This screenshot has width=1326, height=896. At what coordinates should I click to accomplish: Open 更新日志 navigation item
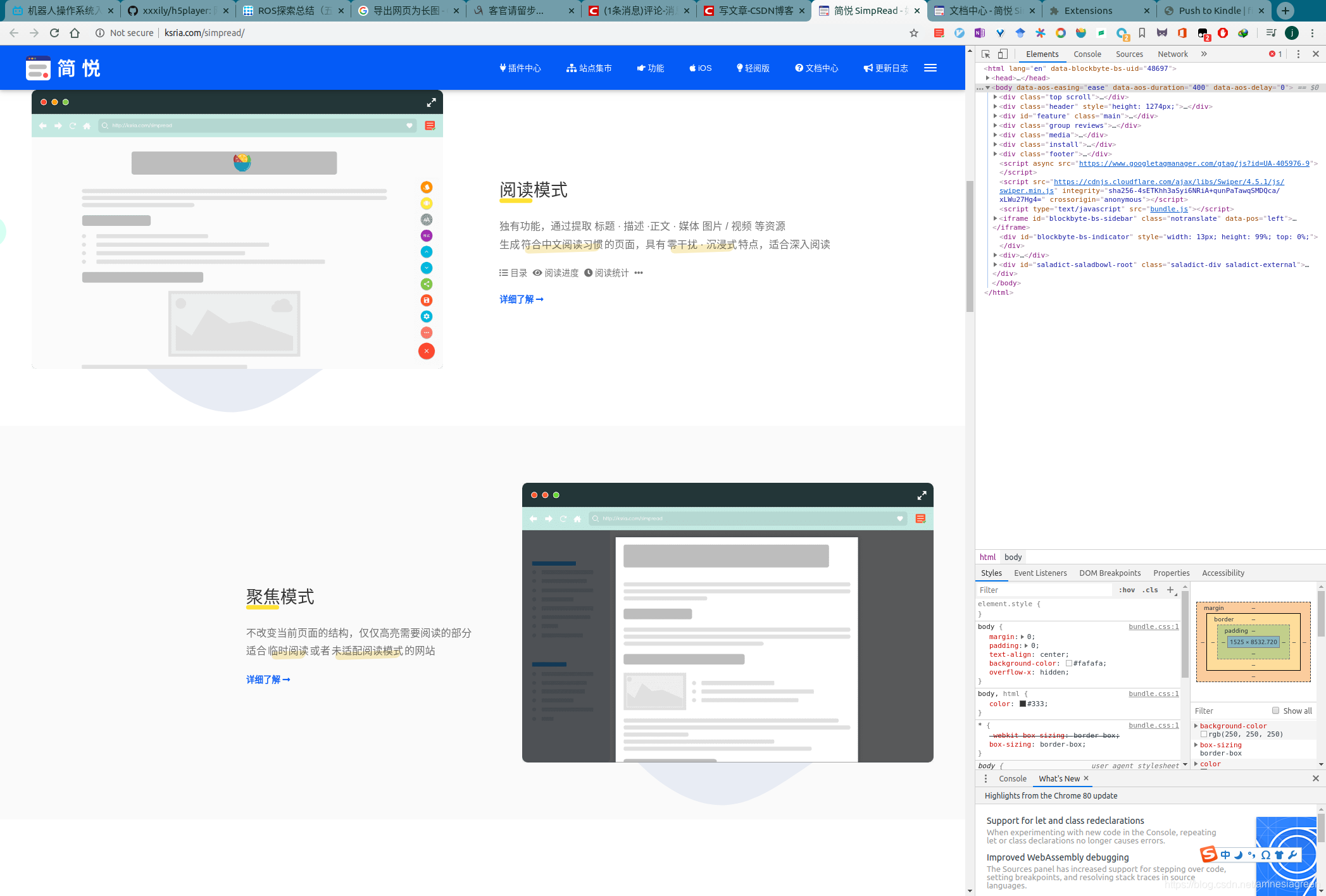(885, 68)
